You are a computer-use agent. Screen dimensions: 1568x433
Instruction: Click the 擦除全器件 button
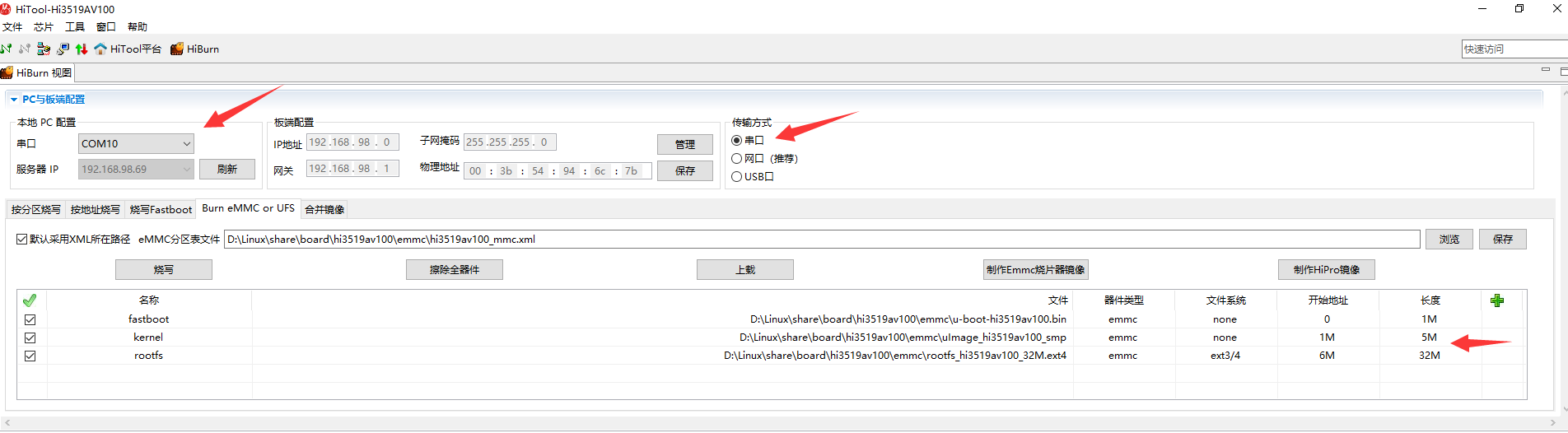(x=455, y=270)
